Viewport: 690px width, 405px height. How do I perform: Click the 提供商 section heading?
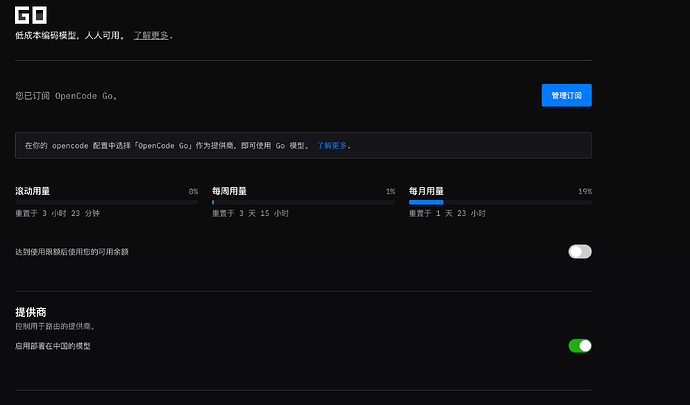31,312
